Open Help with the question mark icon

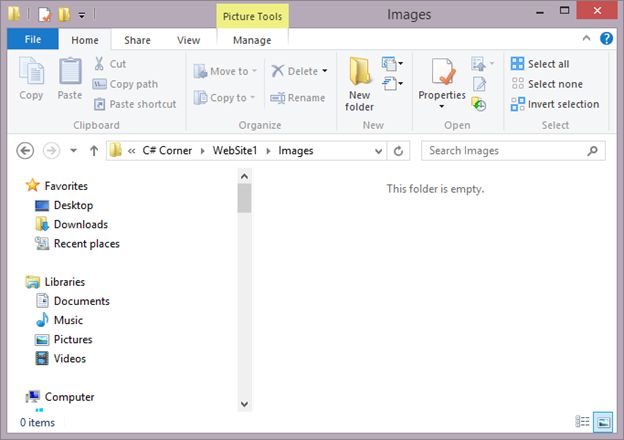coord(606,39)
